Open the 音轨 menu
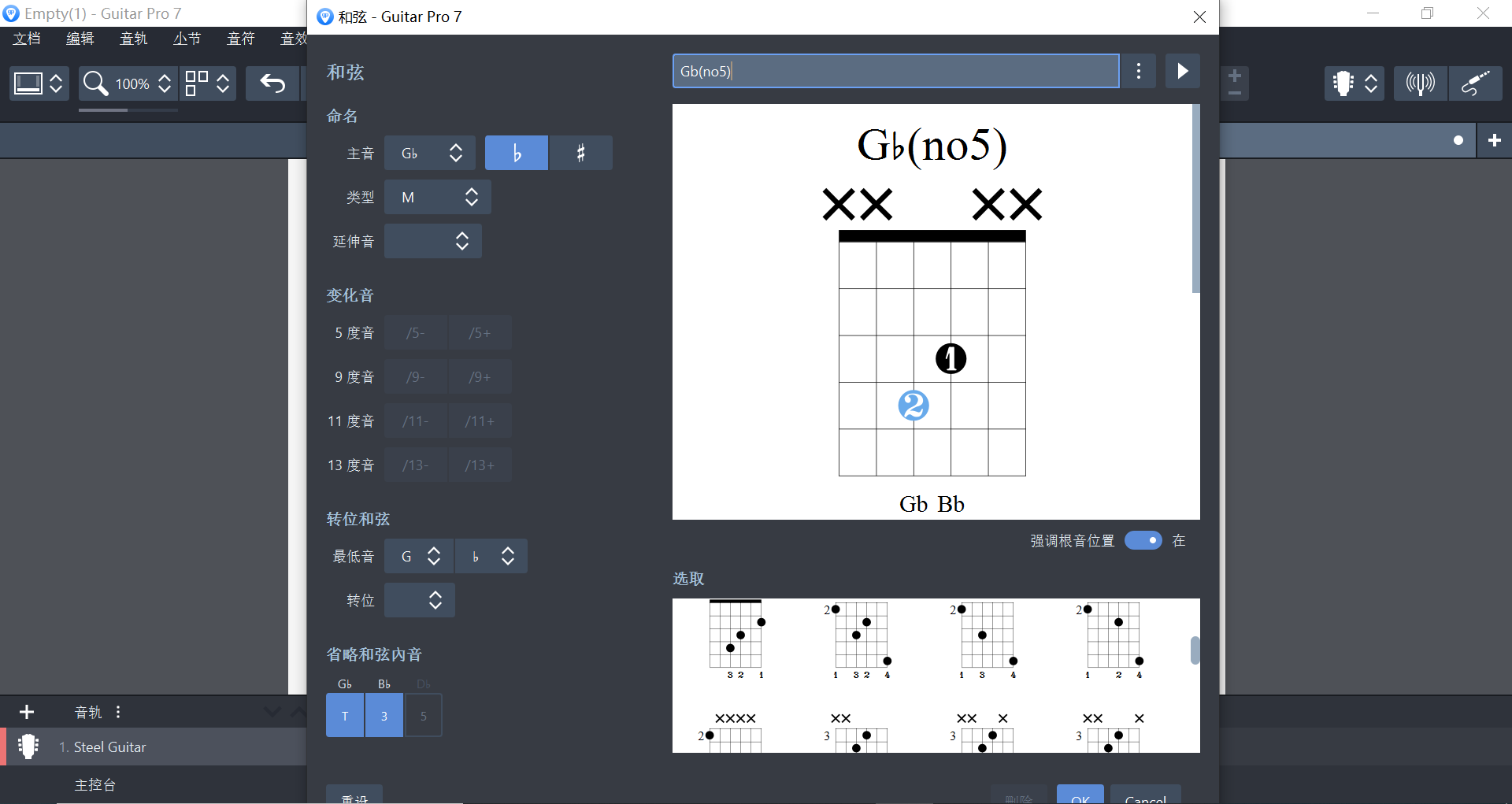Screen dimensions: 1512x804 tap(133, 38)
